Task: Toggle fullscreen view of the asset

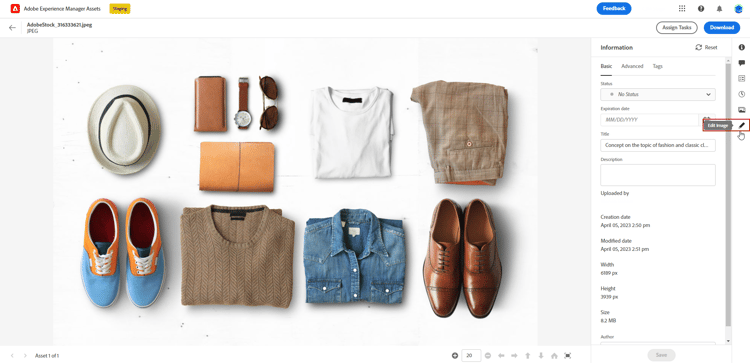Action: [568, 355]
